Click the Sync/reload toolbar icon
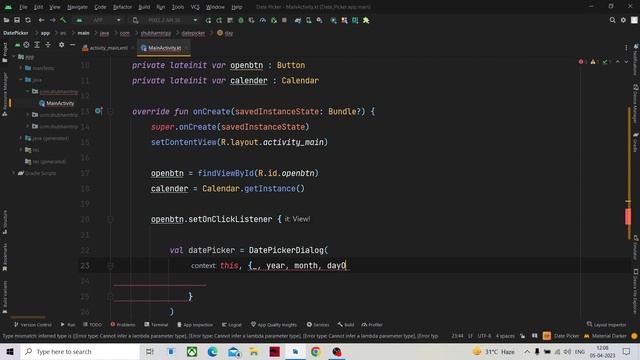 click(28, 20)
